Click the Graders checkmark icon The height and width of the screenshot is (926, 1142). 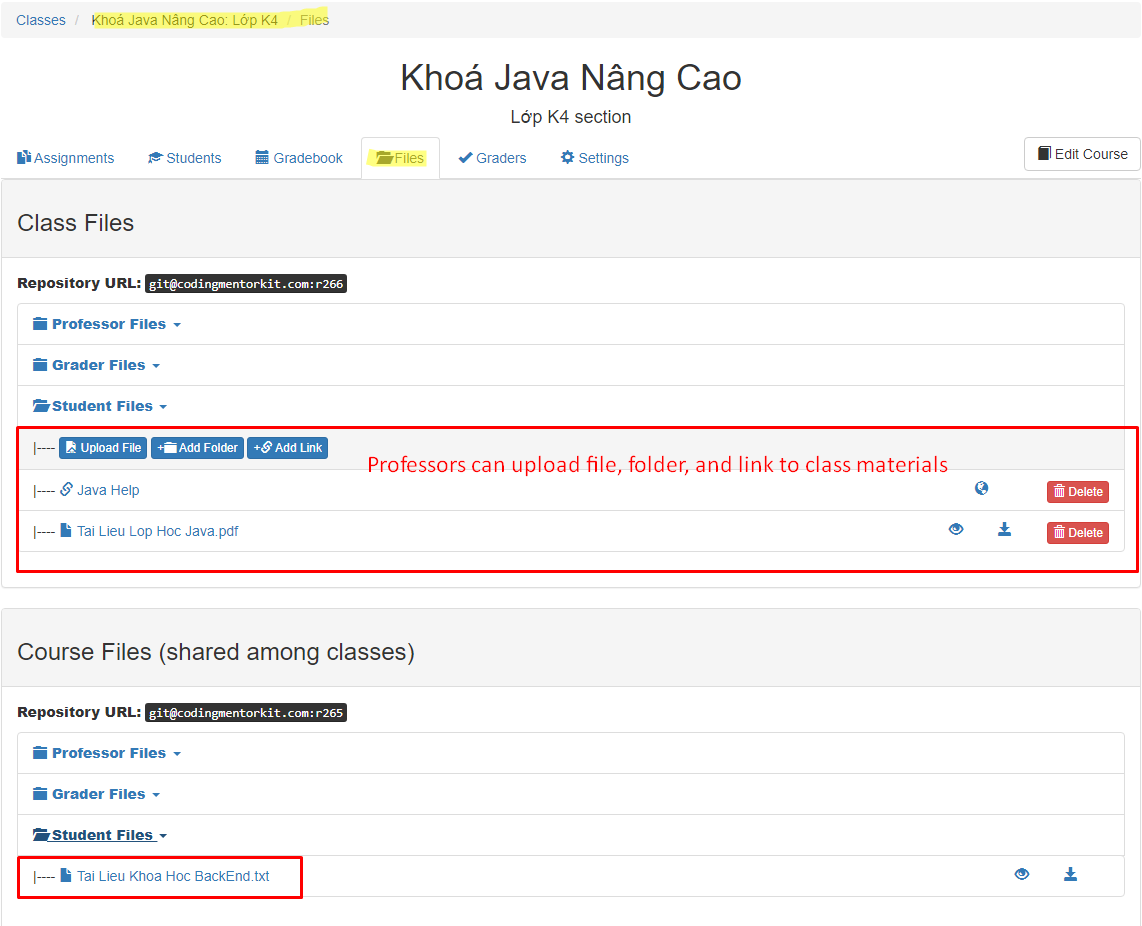pyautogui.click(x=465, y=157)
